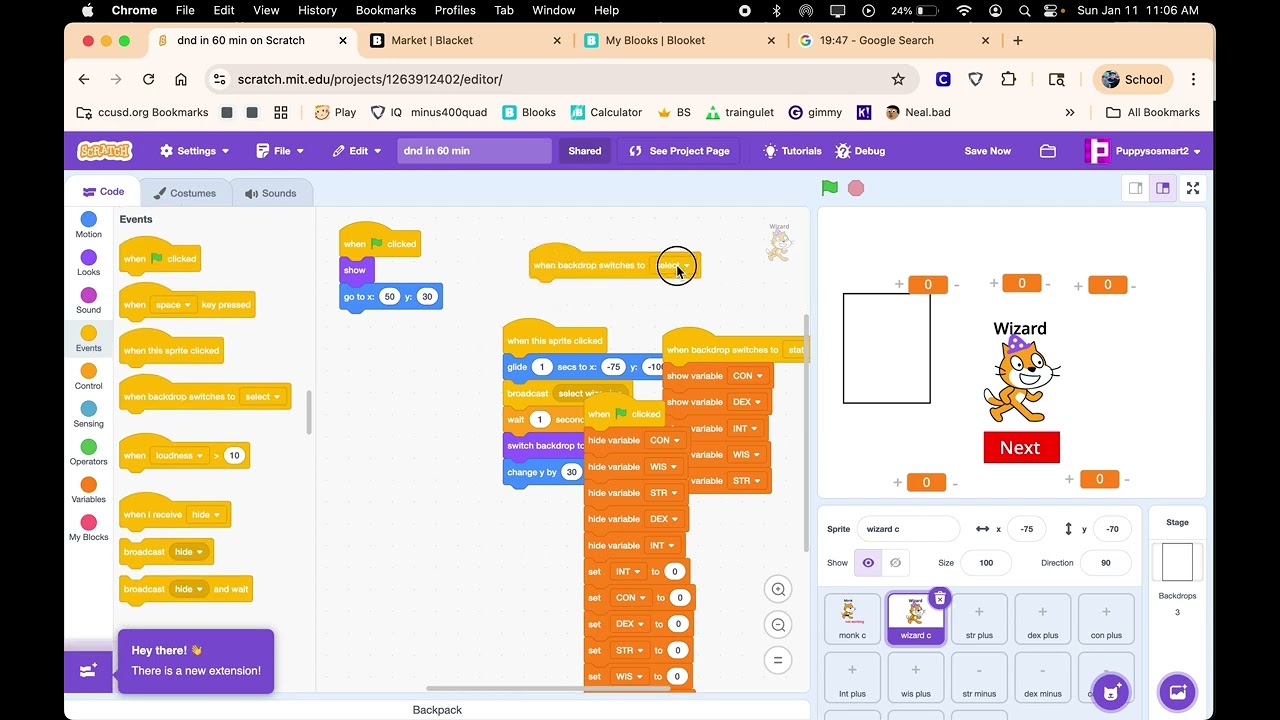Hide sprite using crossed-eye toggle

[x=895, y=563]
